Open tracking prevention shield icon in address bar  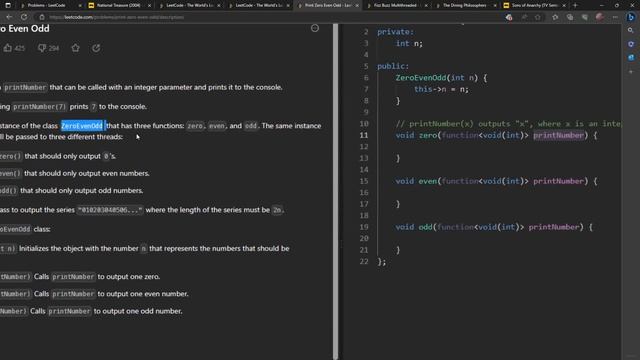point(509,17)
